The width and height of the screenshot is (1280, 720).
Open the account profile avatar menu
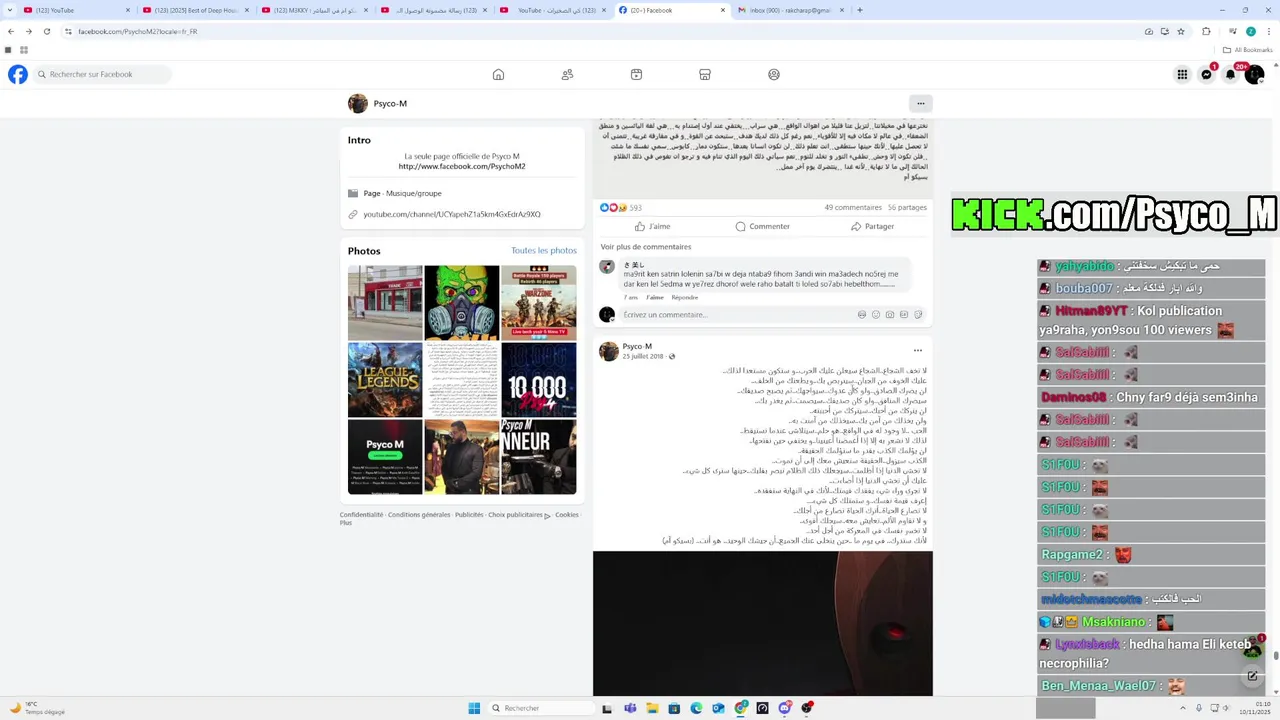[1254, 74]
